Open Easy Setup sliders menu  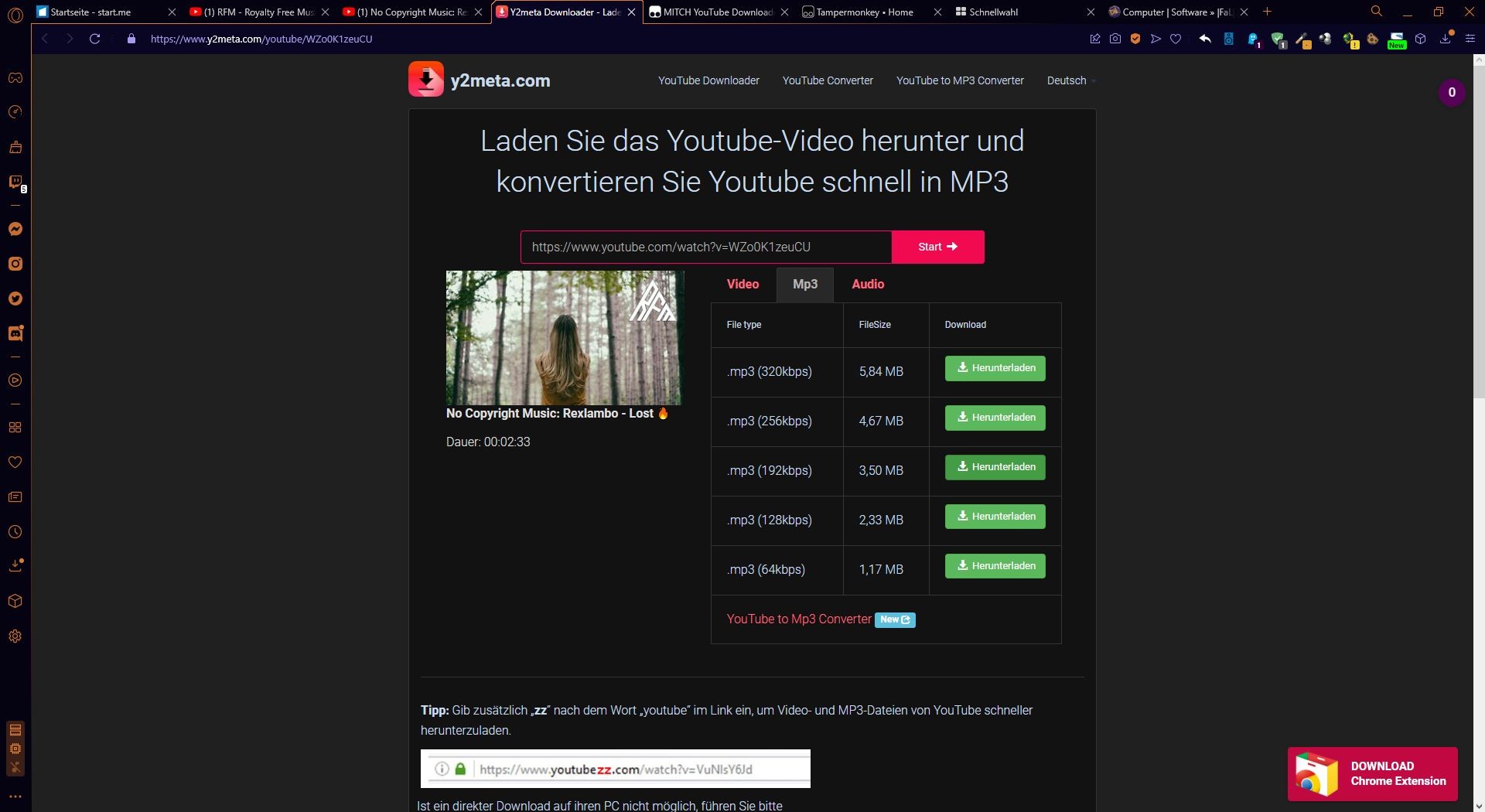1470,39
